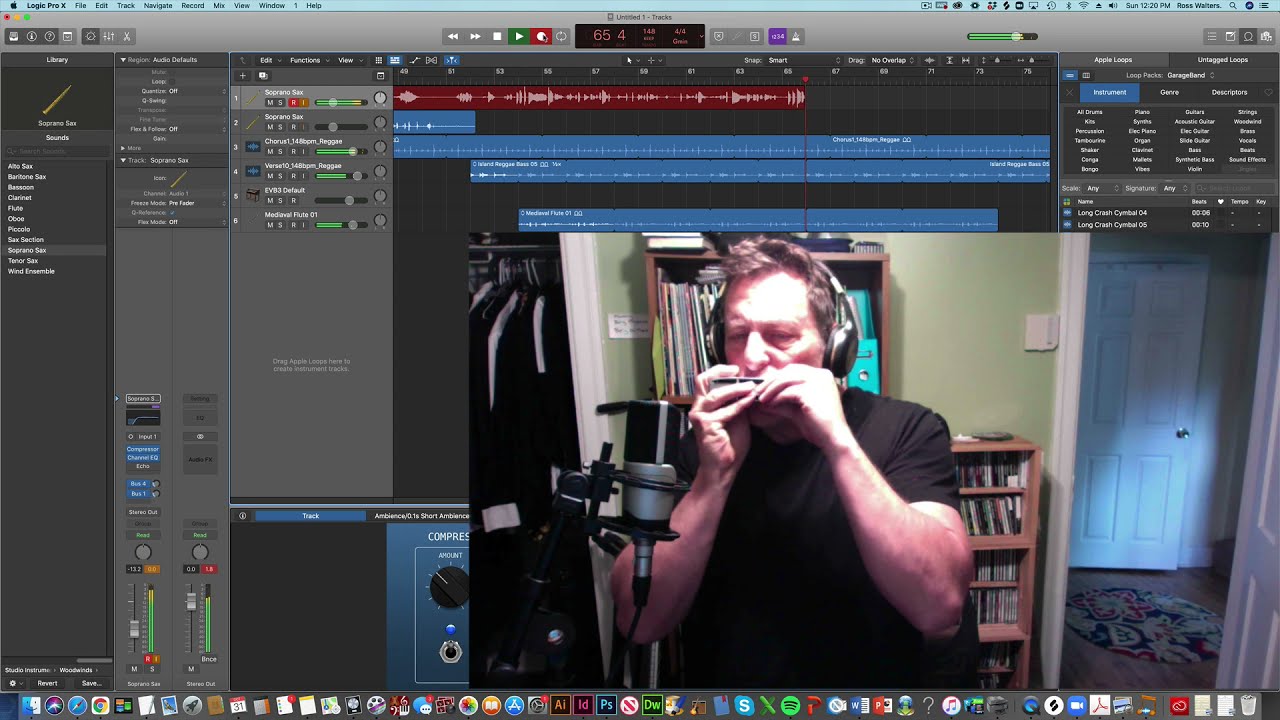
Task: Click the Bus 4 send slot
Action: coord(139,484)
